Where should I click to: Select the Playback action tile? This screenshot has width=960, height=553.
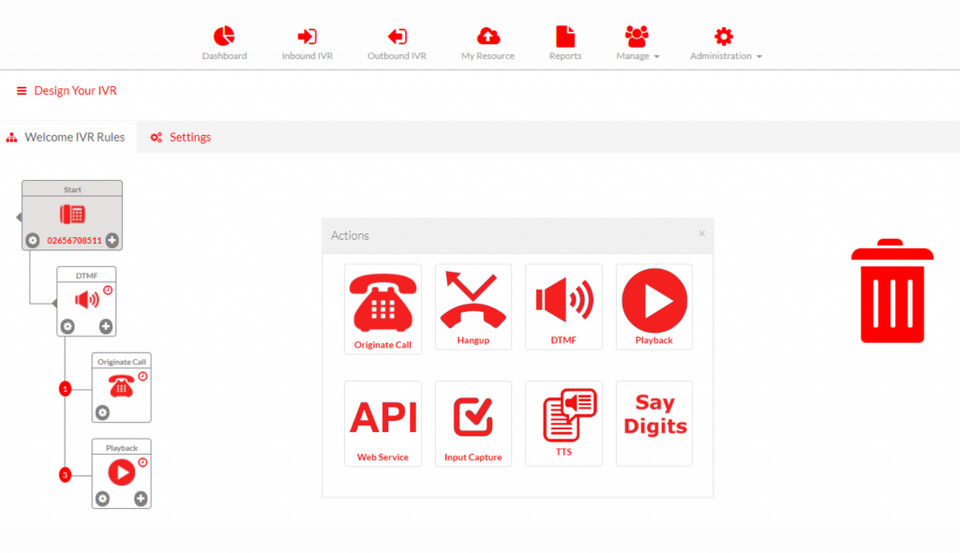point(654,307)
